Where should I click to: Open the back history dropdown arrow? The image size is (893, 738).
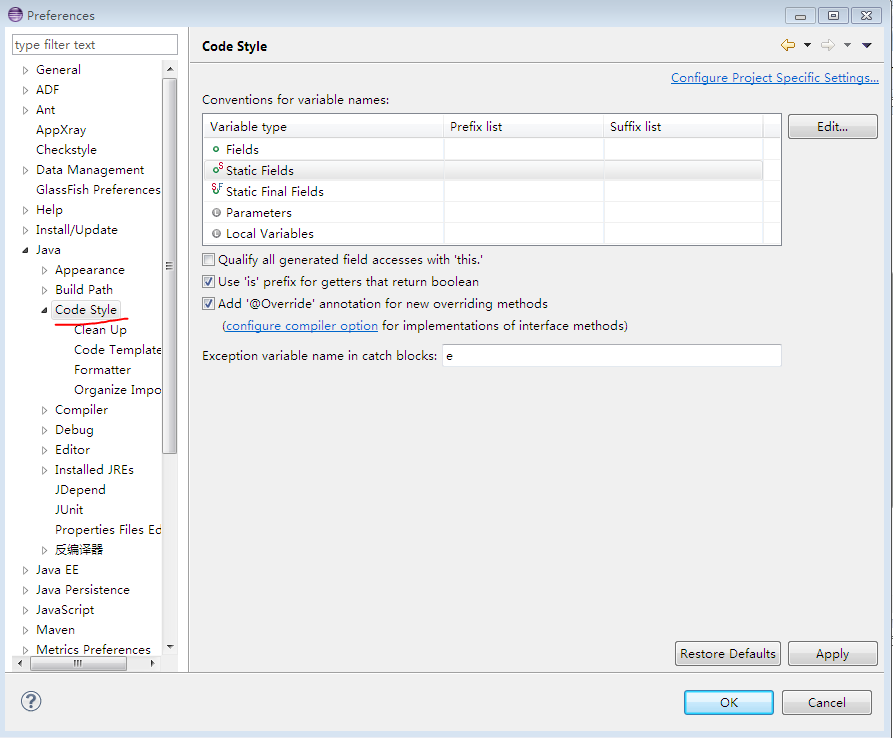pyautogui.click(x=808, y=45)
